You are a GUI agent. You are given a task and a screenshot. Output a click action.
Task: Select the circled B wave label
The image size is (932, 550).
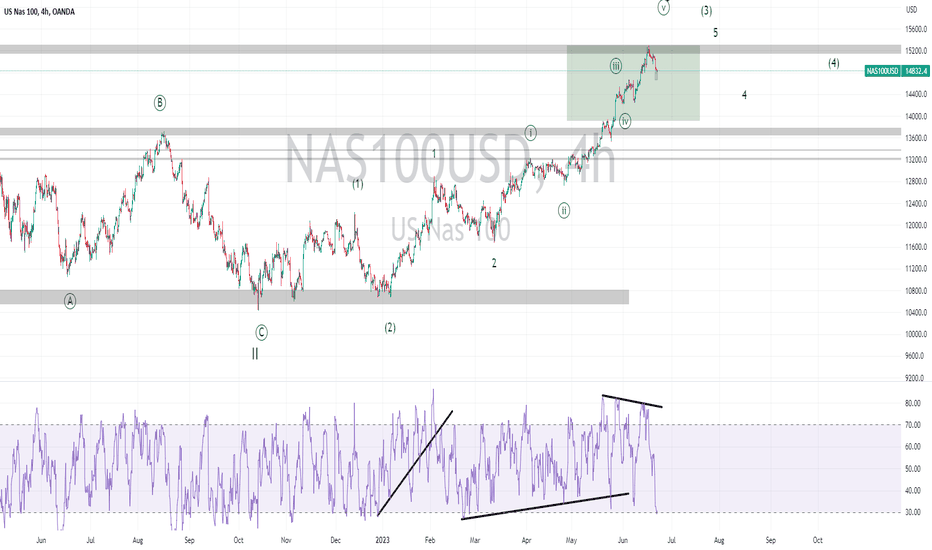[x=160, y=103]
